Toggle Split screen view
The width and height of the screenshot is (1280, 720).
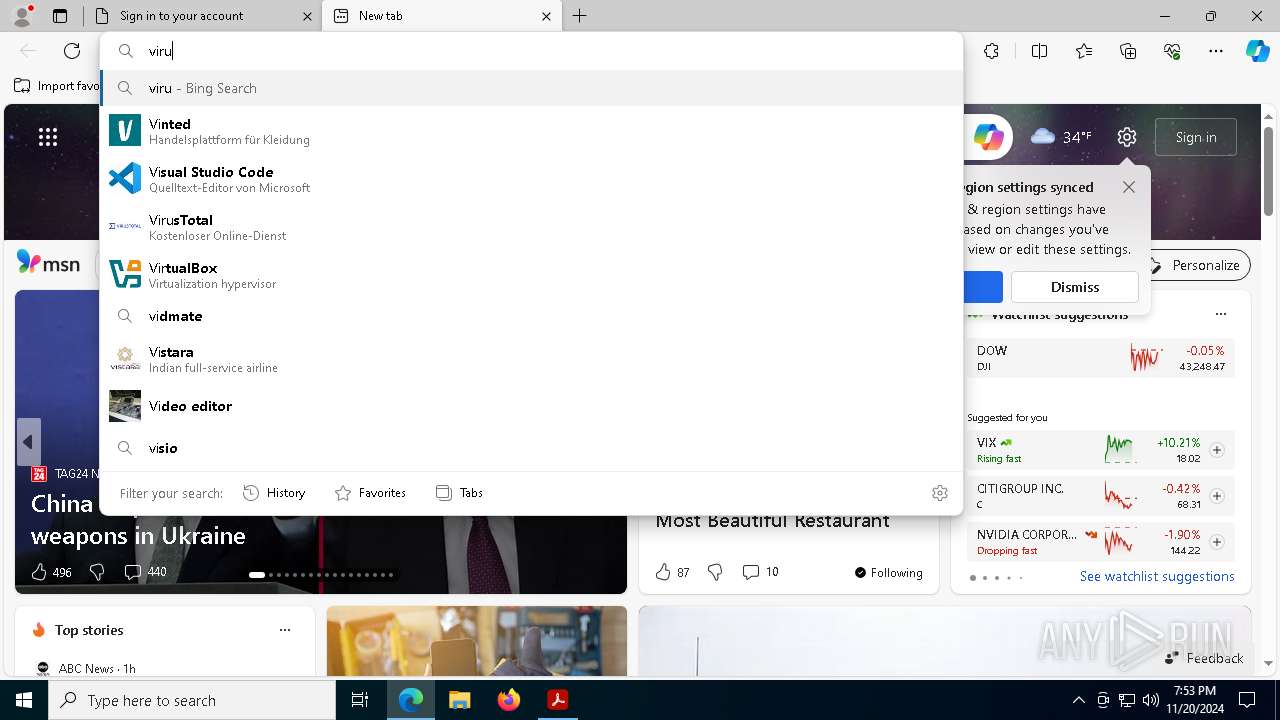click(1039, 51)
